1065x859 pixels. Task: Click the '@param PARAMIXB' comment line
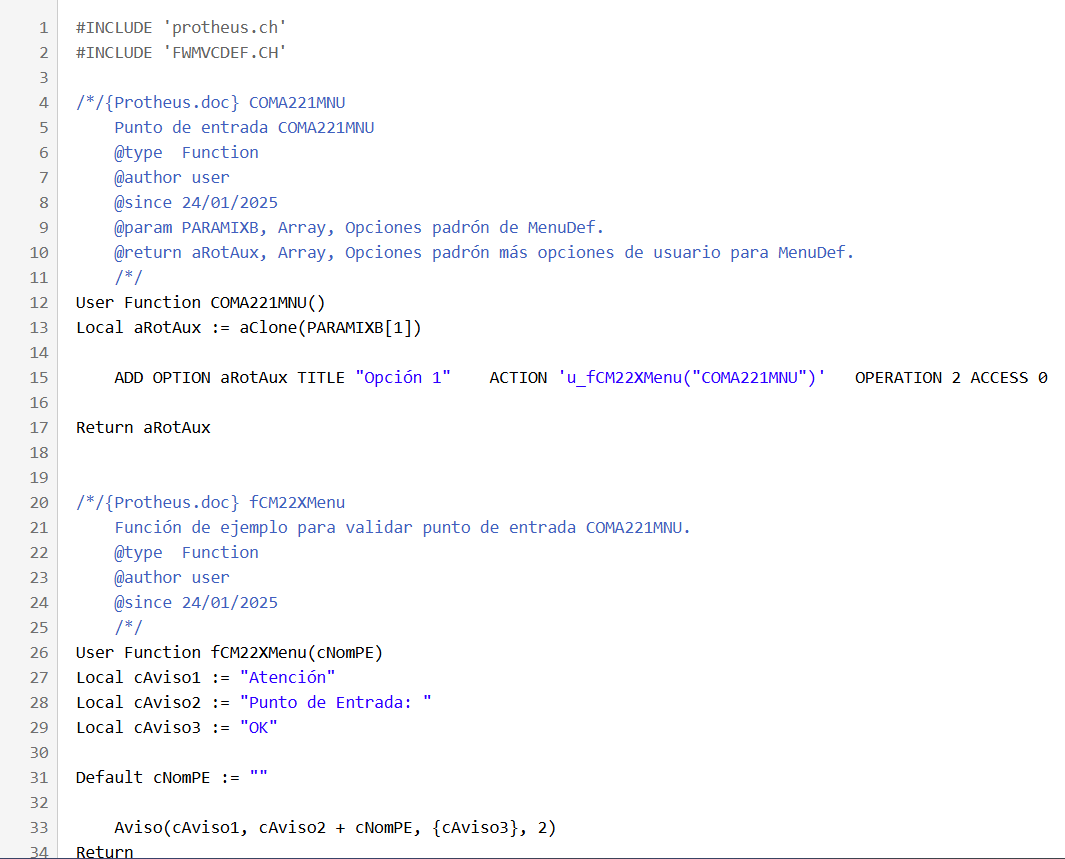pos(359,227)
